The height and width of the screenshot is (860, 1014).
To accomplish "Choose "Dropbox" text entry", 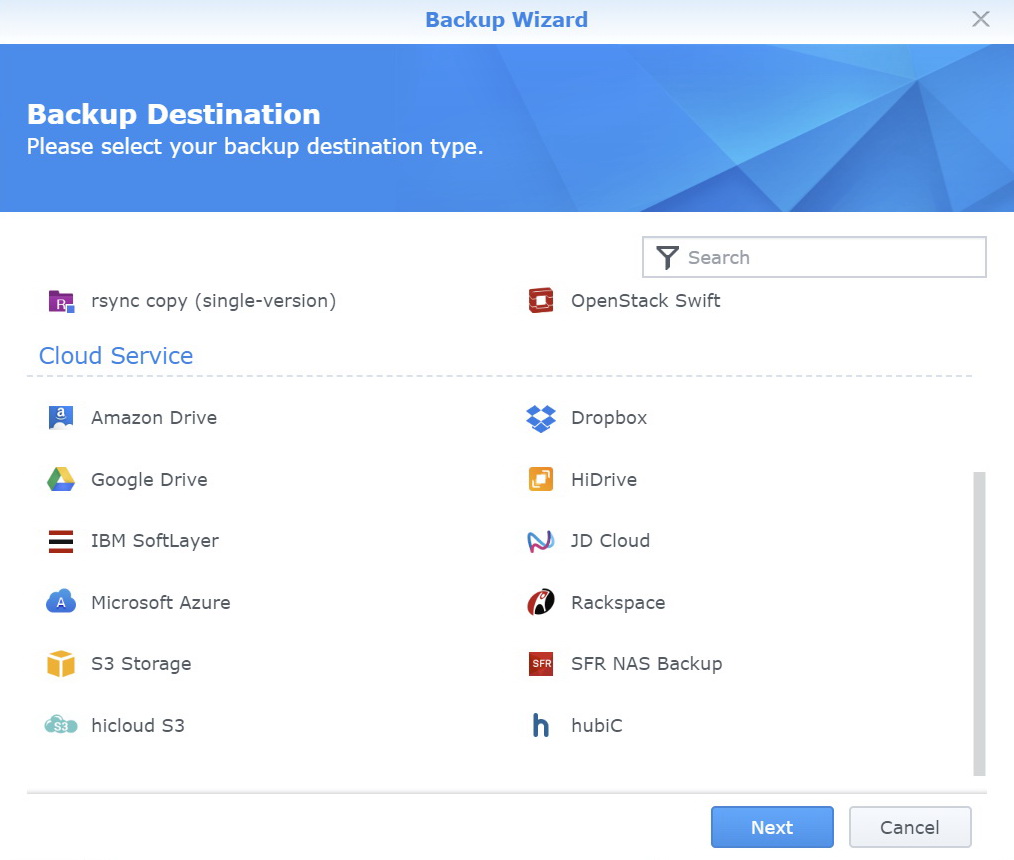I will (x=609, y=418).
